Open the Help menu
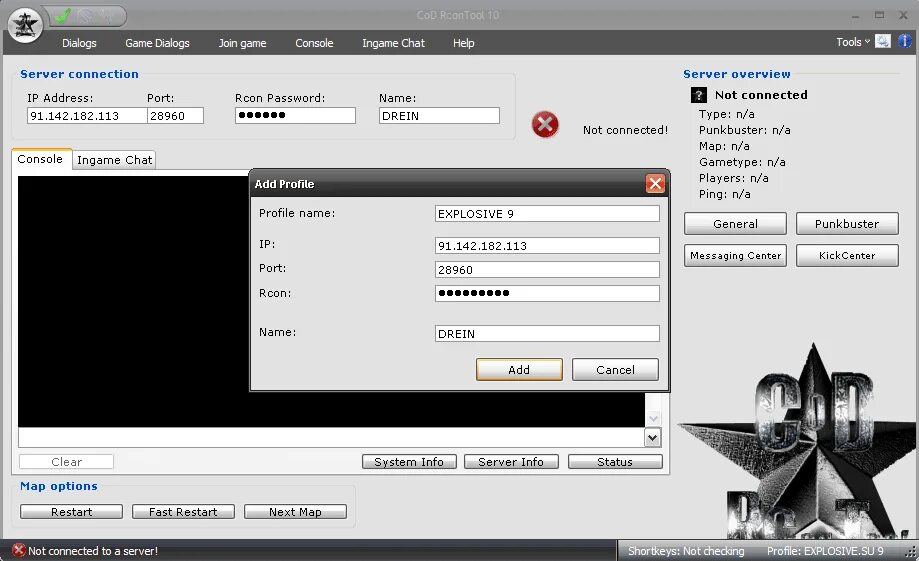Screen dimensions: 919x561 click(464, 43)
